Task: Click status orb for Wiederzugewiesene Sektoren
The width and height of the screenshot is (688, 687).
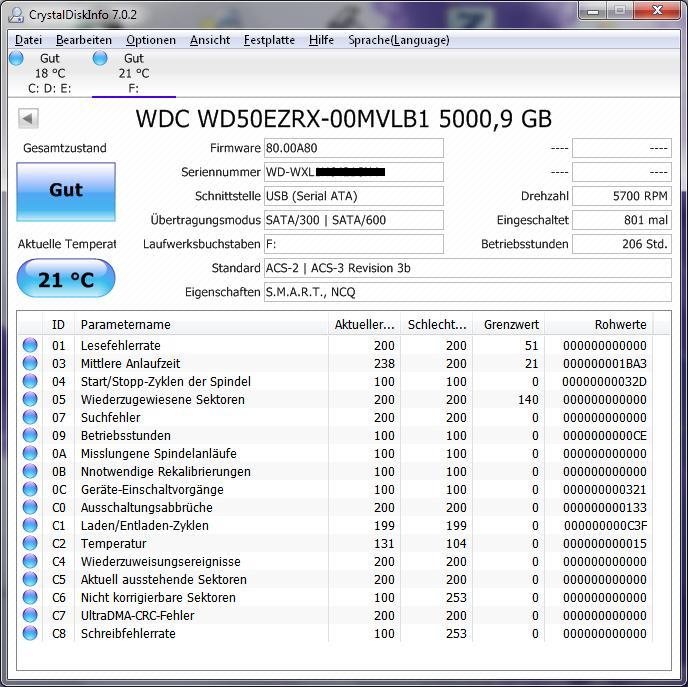Action: click(x=30, y=399)
